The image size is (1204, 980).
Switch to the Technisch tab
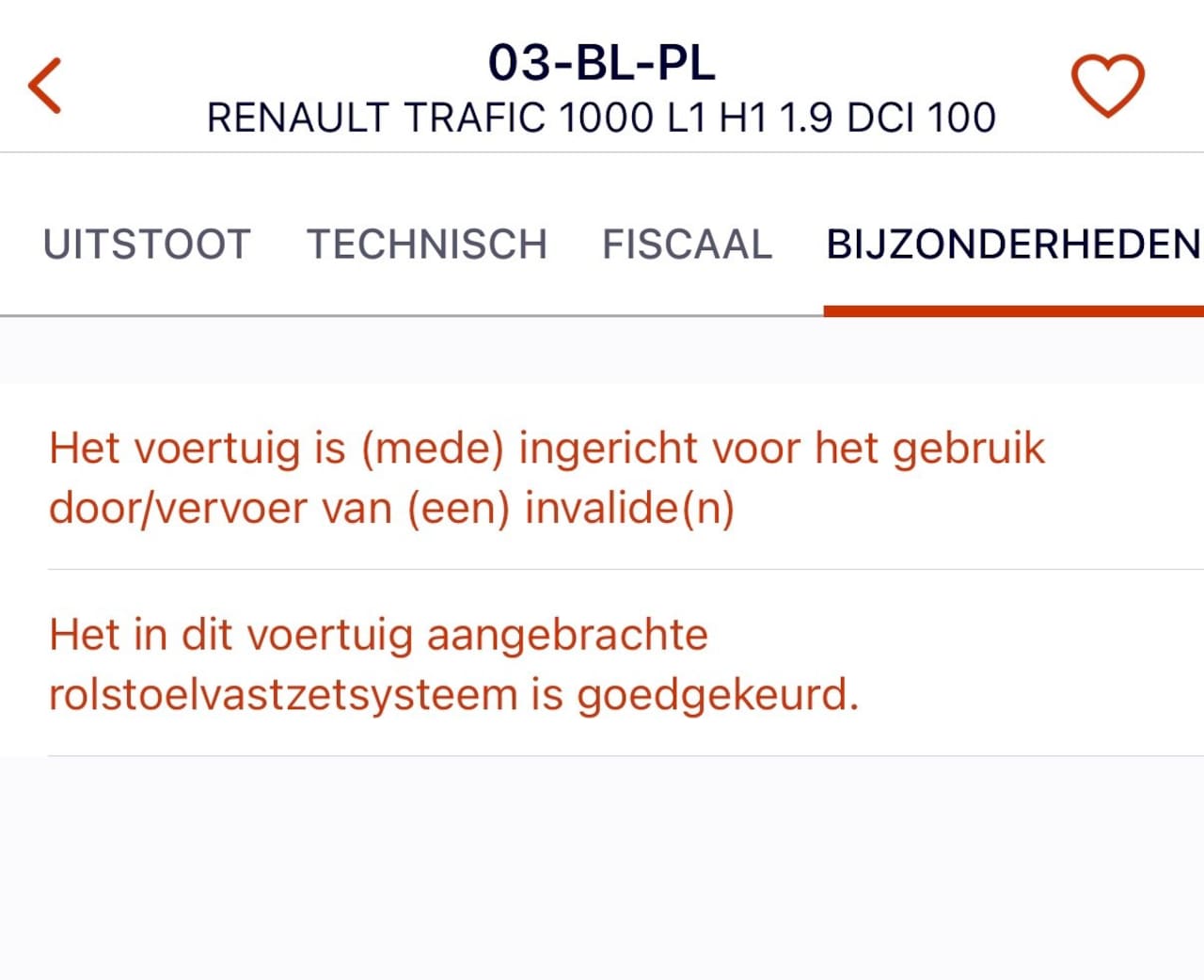click(x=427, y=245)
